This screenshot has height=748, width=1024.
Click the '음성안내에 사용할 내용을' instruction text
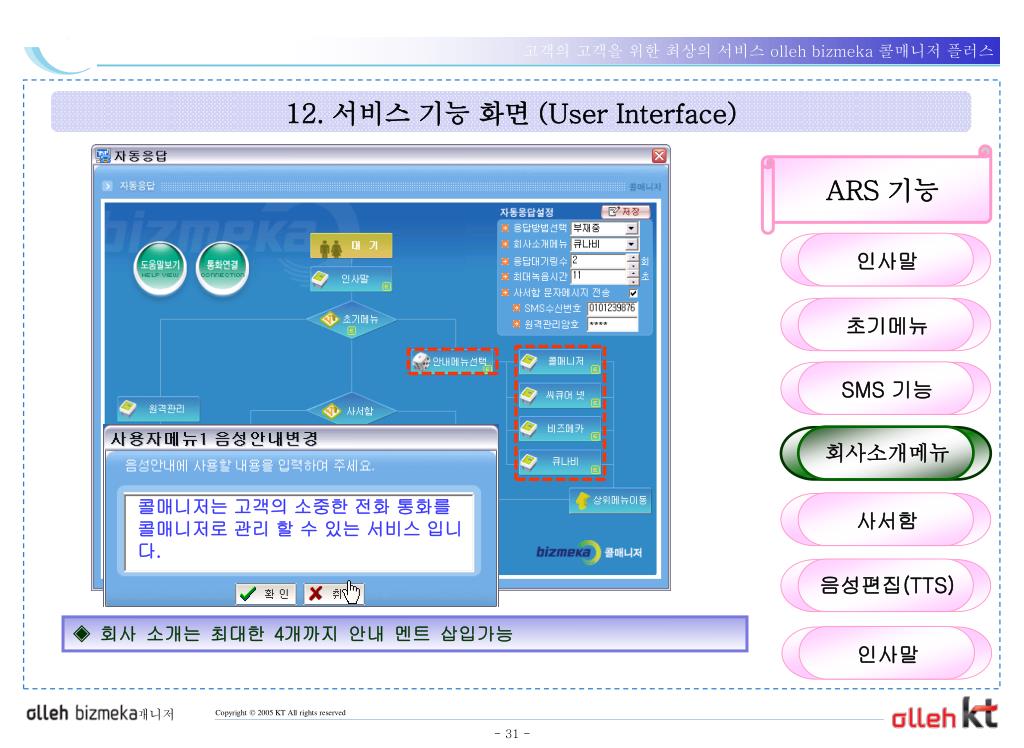(x=249, y=465)
